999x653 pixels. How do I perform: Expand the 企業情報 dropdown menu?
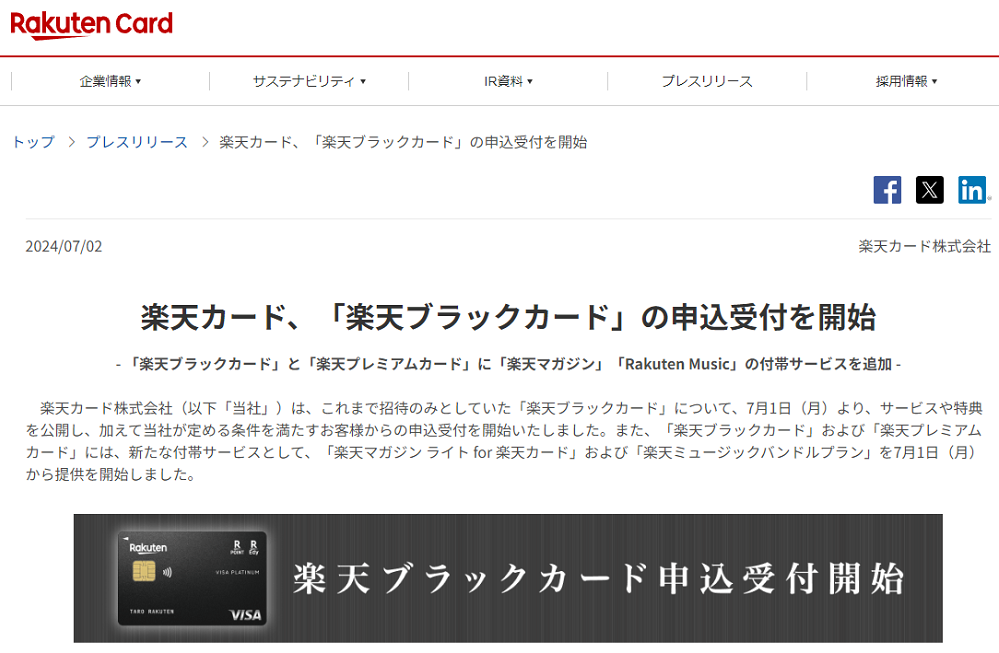coord(110,82)
